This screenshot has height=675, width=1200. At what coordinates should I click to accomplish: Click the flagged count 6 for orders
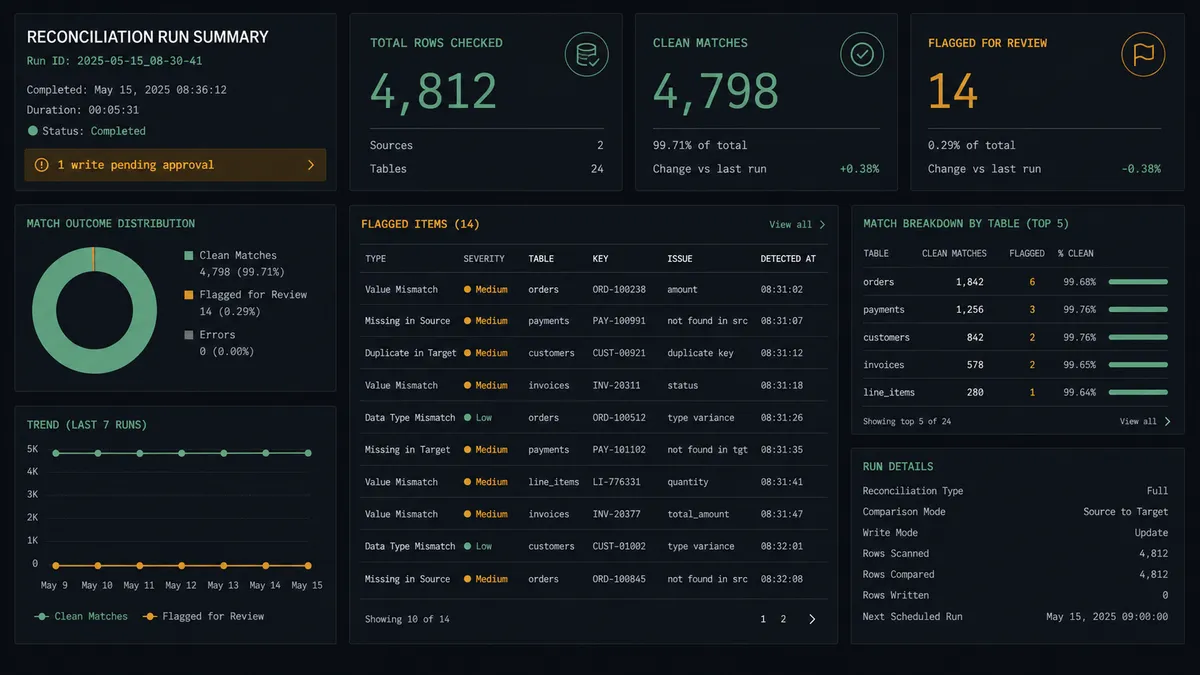click(1032, 282)
